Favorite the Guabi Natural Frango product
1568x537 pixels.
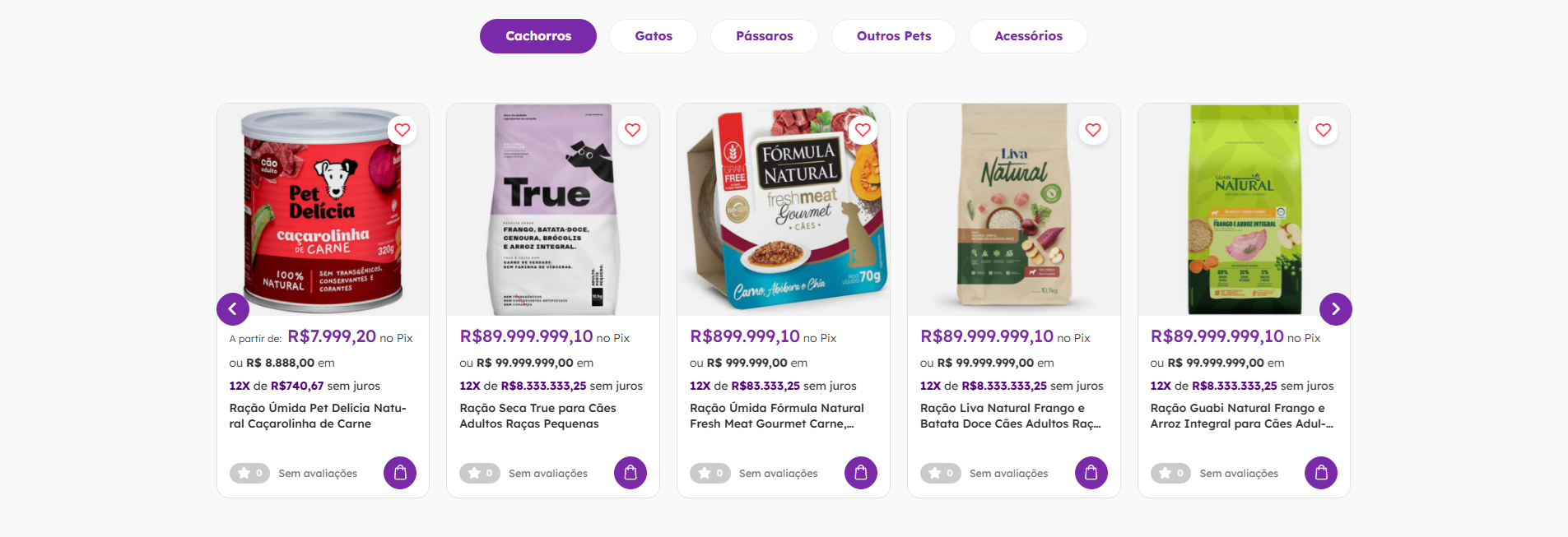(1324, 130)
